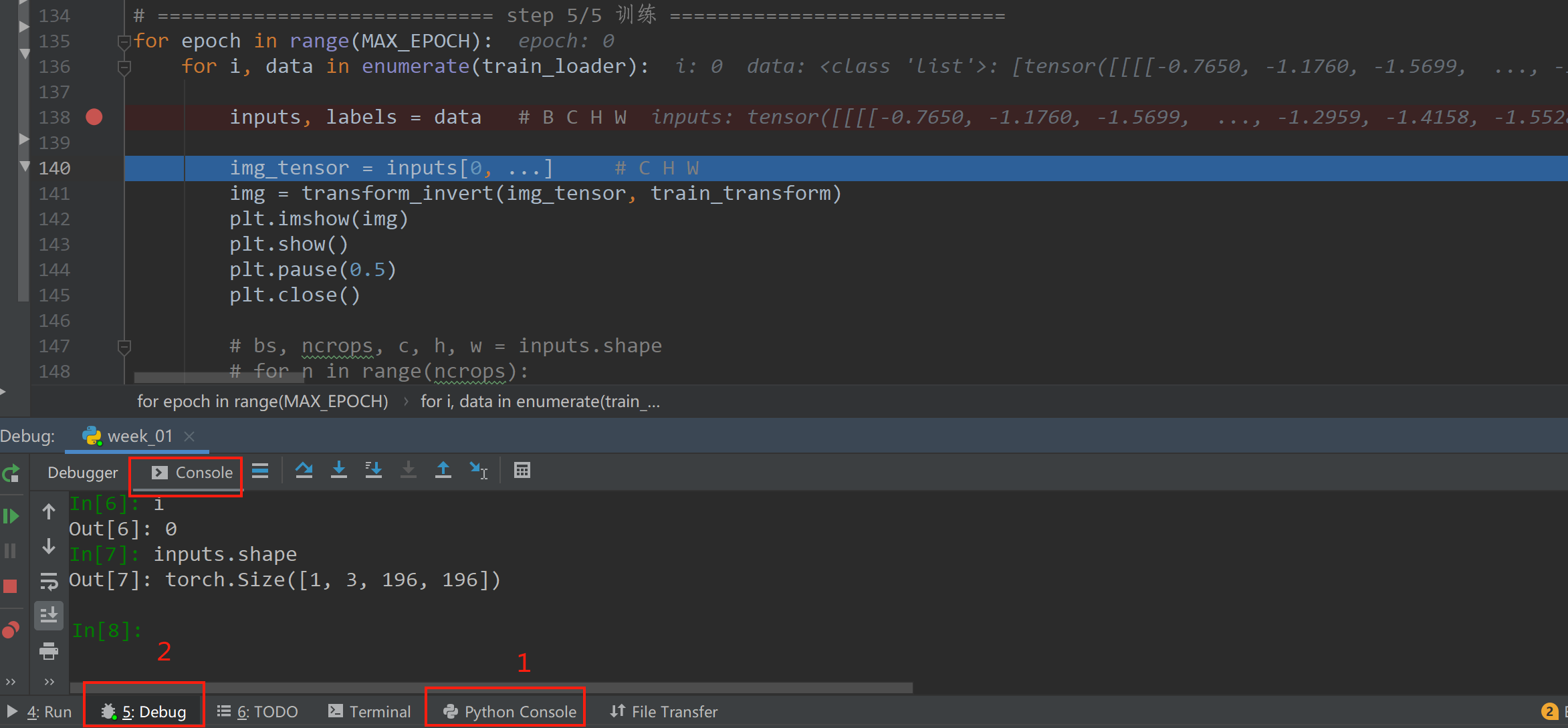Open the 5: Debug tool window
This screenshot has height=728, width=1568.
click(x=144, y=712)
